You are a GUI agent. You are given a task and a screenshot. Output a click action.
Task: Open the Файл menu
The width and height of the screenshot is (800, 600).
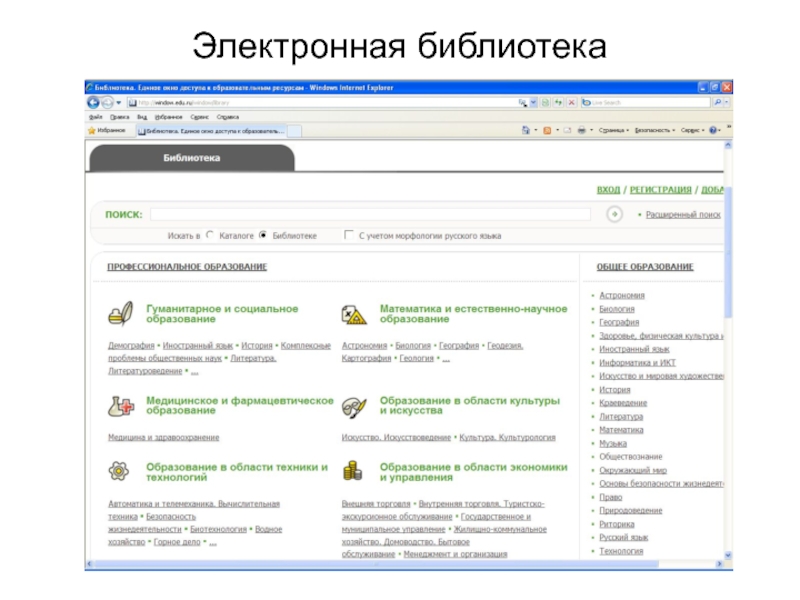[95, 117]
